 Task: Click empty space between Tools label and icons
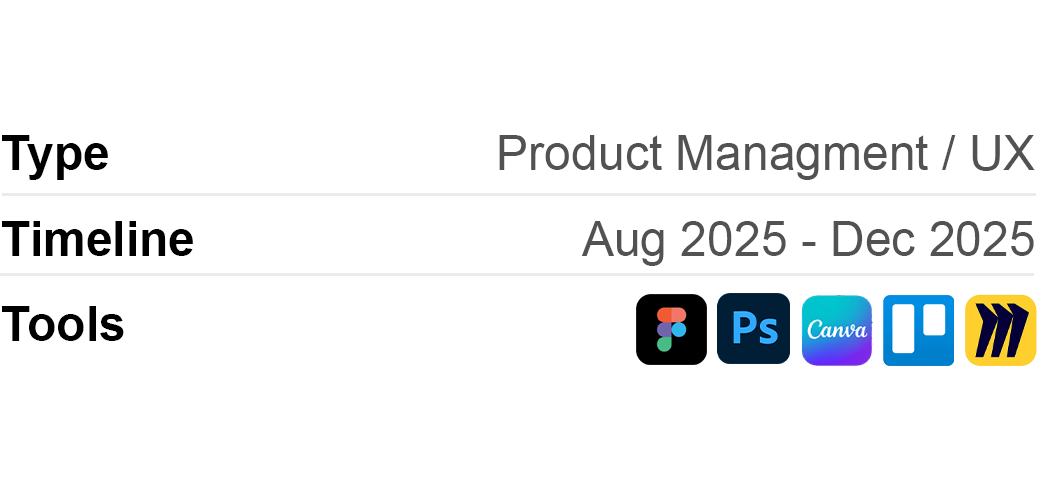[380, 328]
